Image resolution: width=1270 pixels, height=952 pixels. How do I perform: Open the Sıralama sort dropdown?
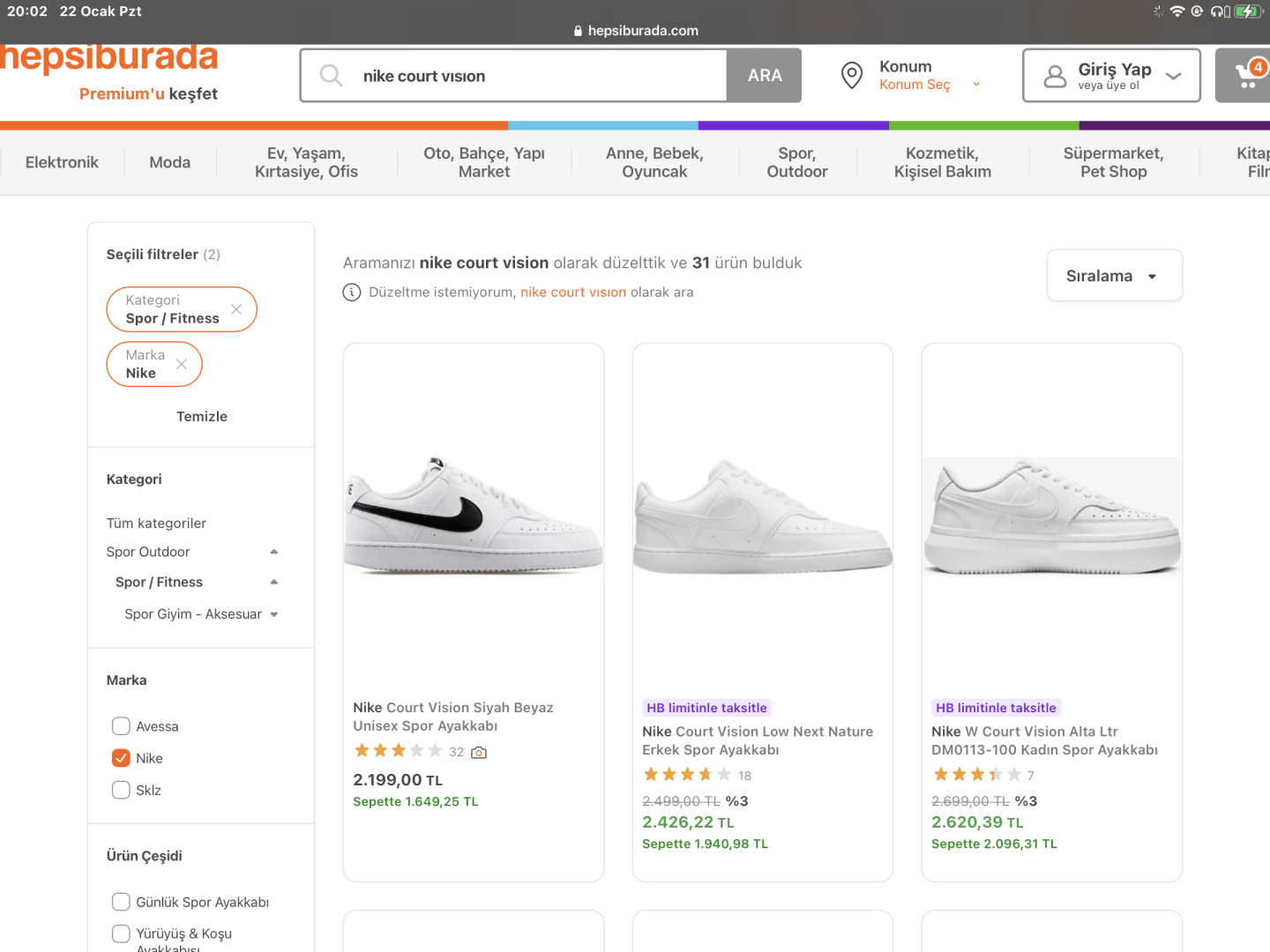1114,276
